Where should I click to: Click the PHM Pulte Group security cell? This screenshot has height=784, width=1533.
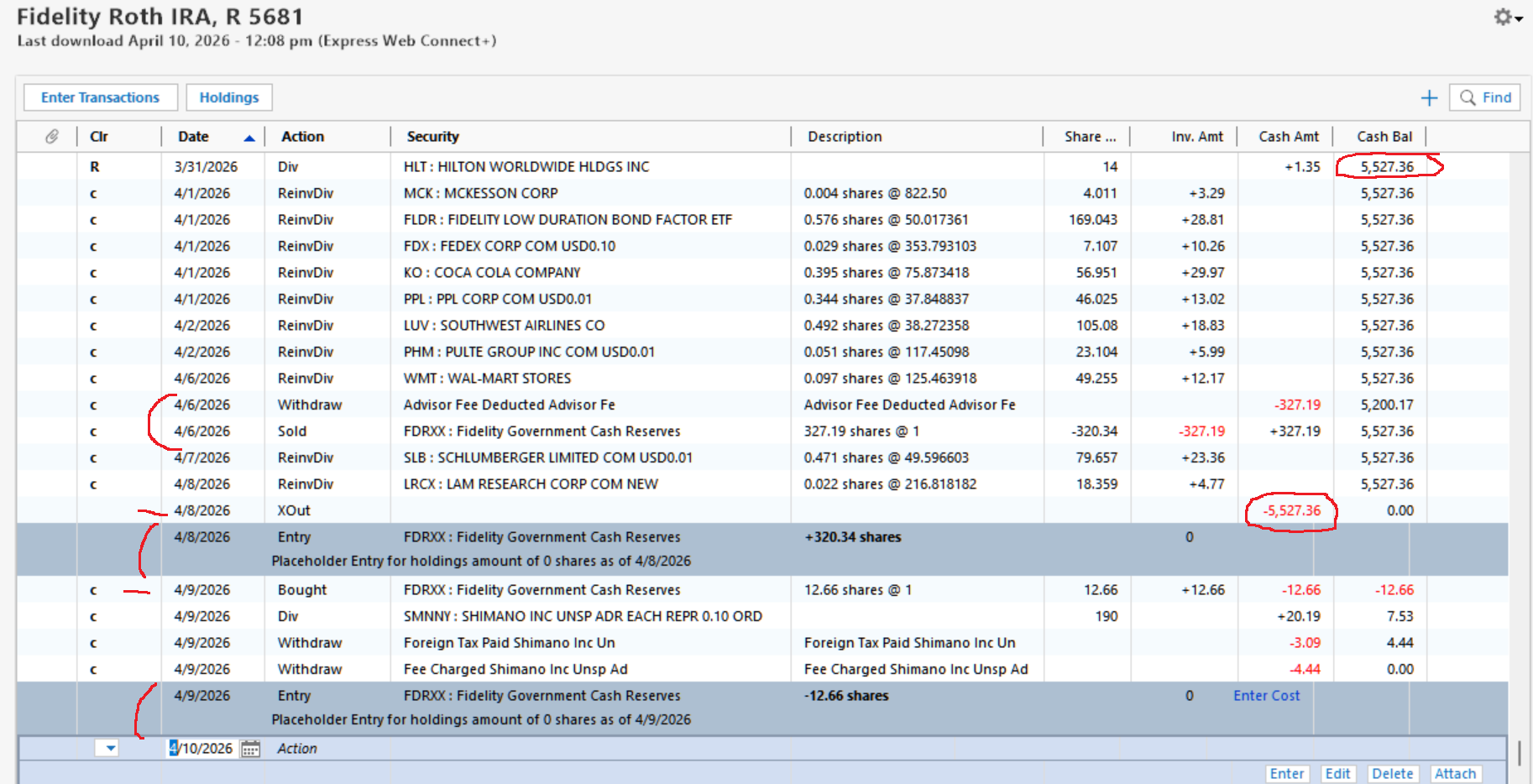pyautogui.click(x=529, y=352)
